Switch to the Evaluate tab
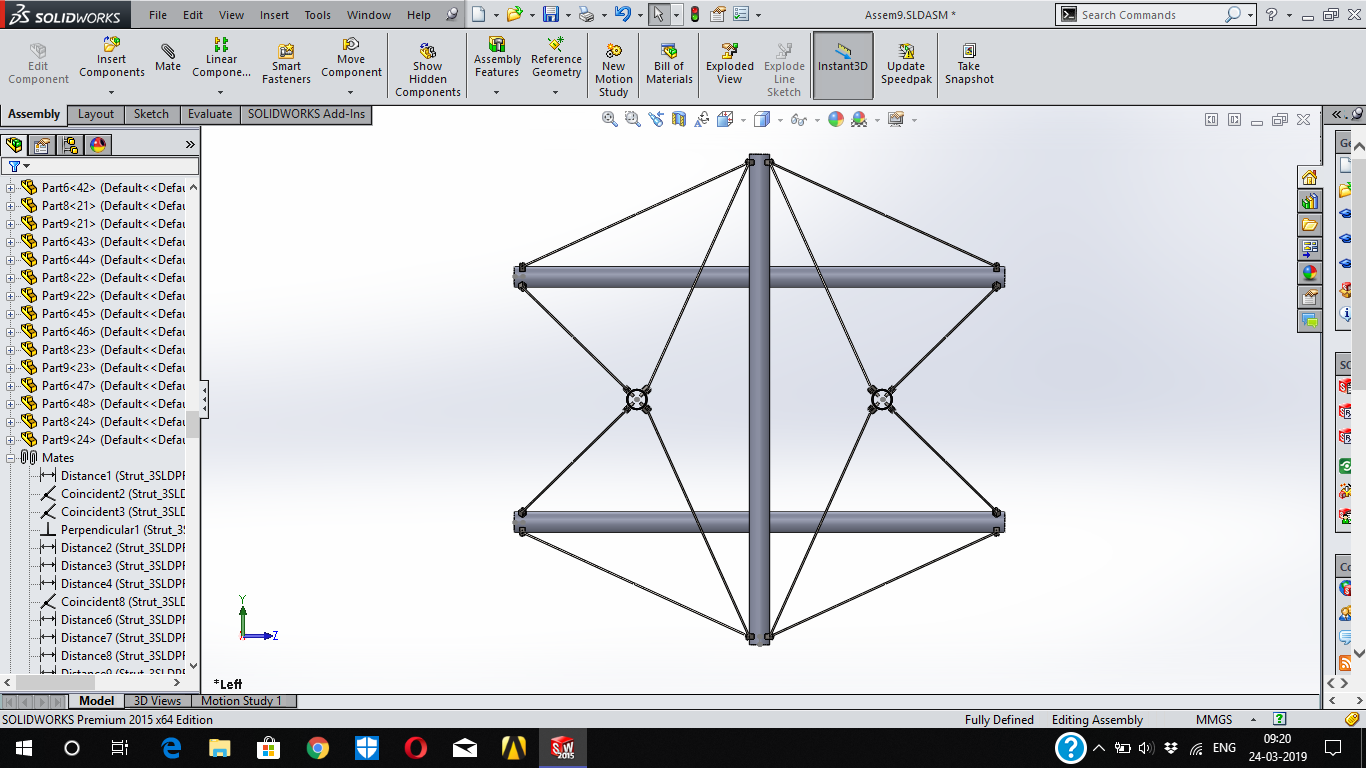 pos(210,114)
